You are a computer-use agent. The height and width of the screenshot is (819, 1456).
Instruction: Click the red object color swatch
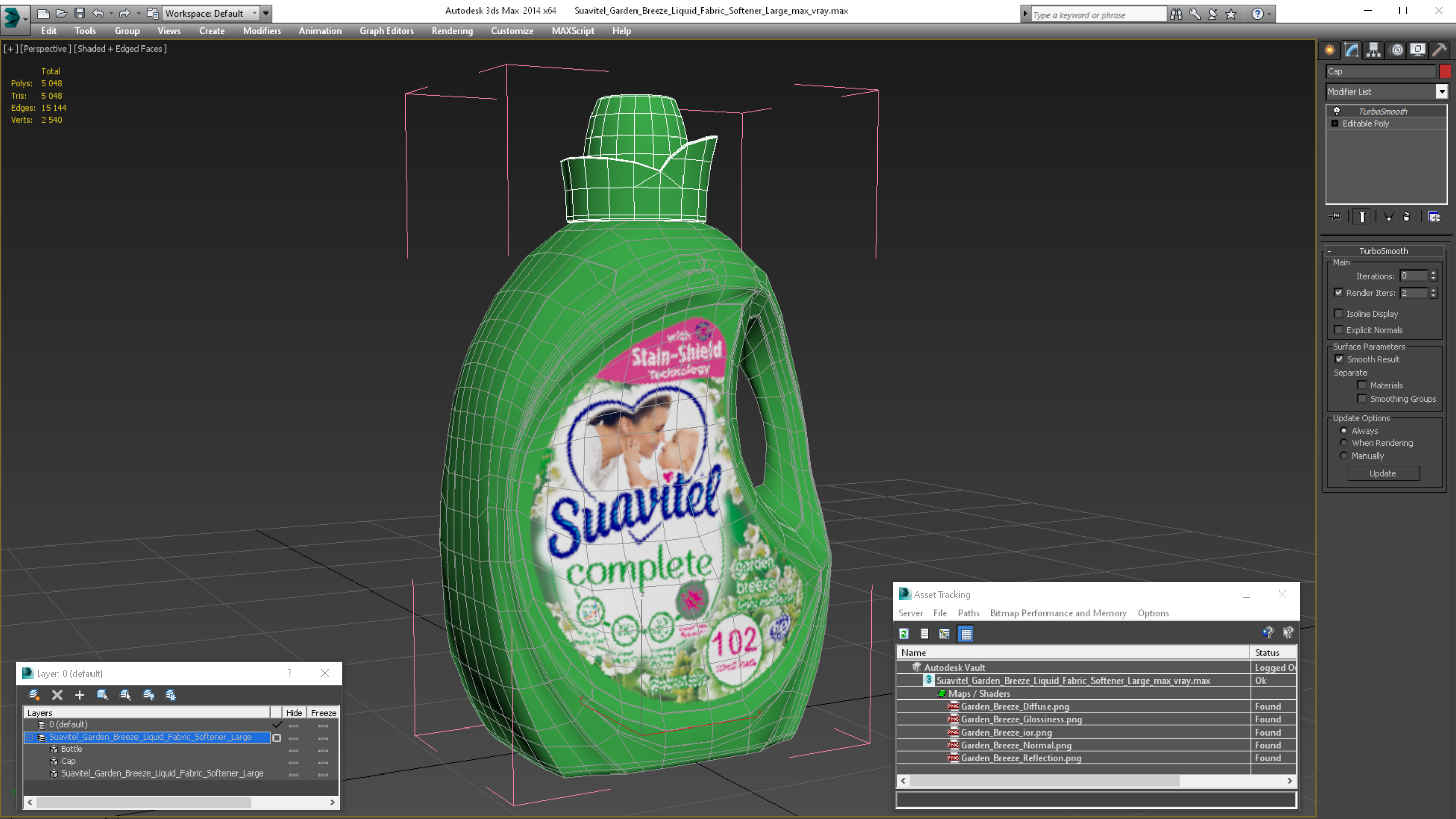click(x=1445, y=71)
